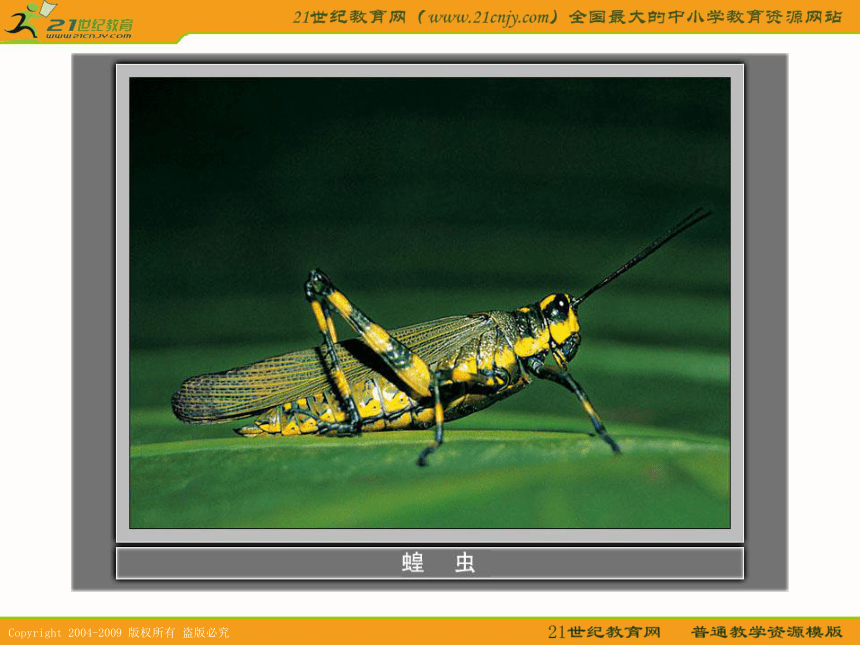This screenshot has height=645, width=860.
Task: Click the 普通教学资源模版 footer label
Action: click(x=766, y=632)
